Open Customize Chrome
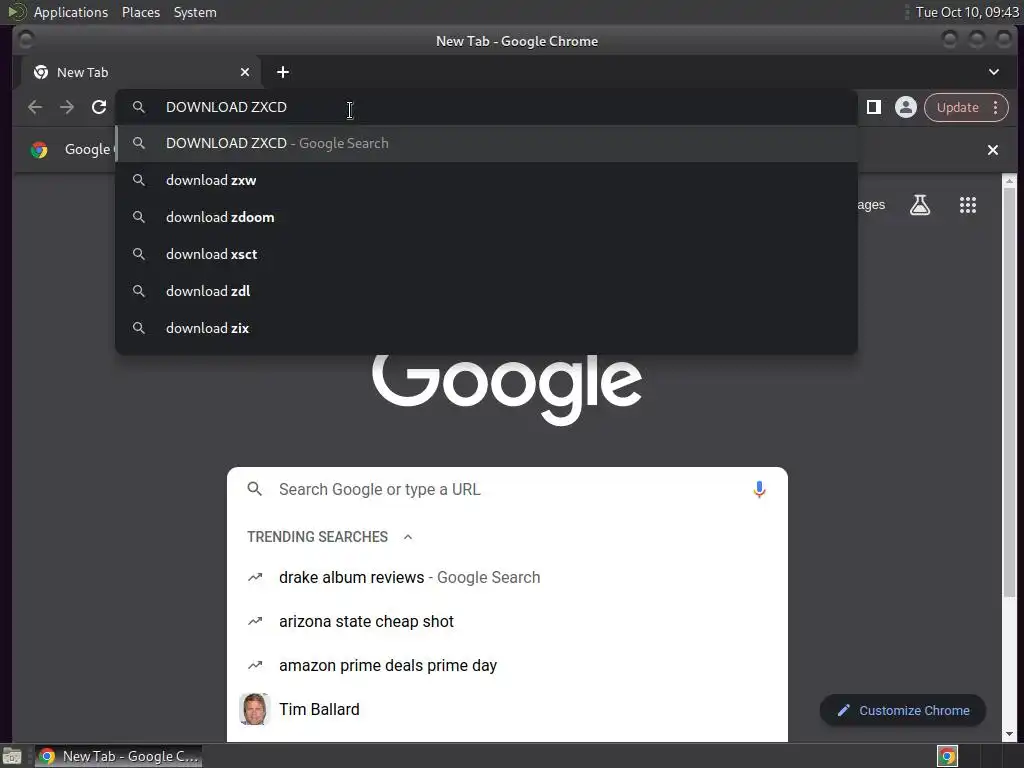This screenshot has height=768, width=1024. click(x=903, y=711)
